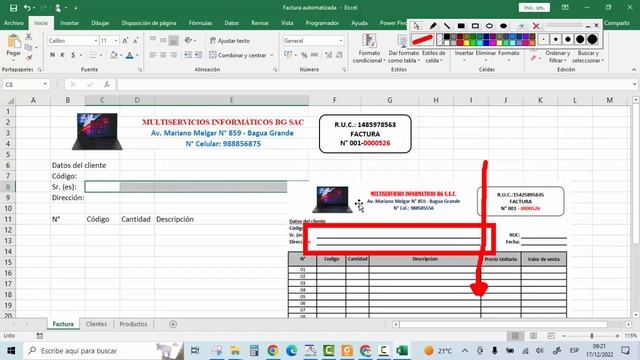Switch to page layout view icon
Screen dimensions: 640x360
pyautogui.click(x=533, y=336)
